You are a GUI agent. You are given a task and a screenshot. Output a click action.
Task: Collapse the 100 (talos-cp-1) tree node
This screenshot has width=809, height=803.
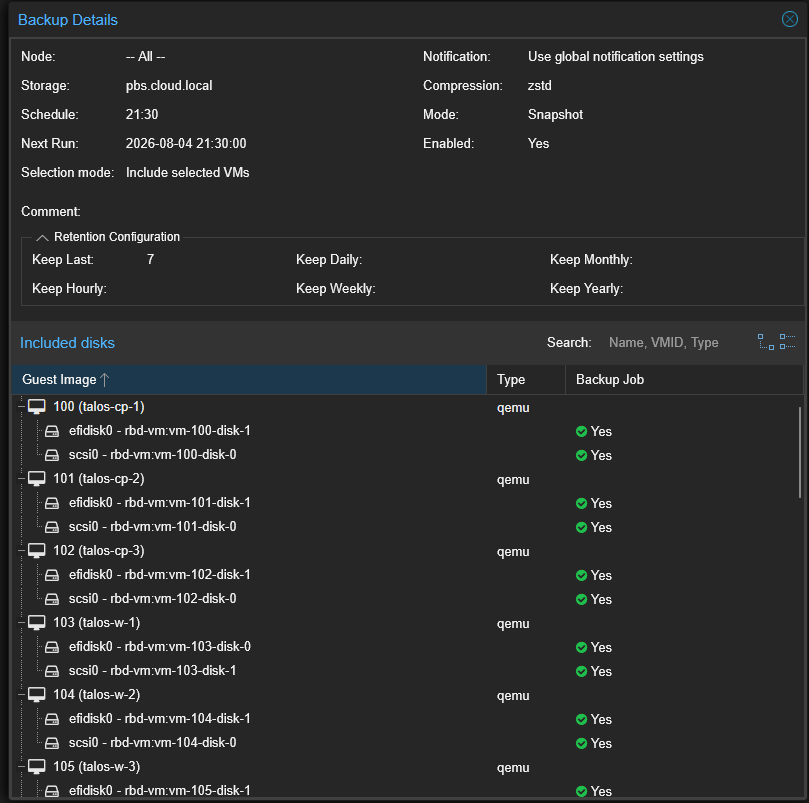pos(22,407)
